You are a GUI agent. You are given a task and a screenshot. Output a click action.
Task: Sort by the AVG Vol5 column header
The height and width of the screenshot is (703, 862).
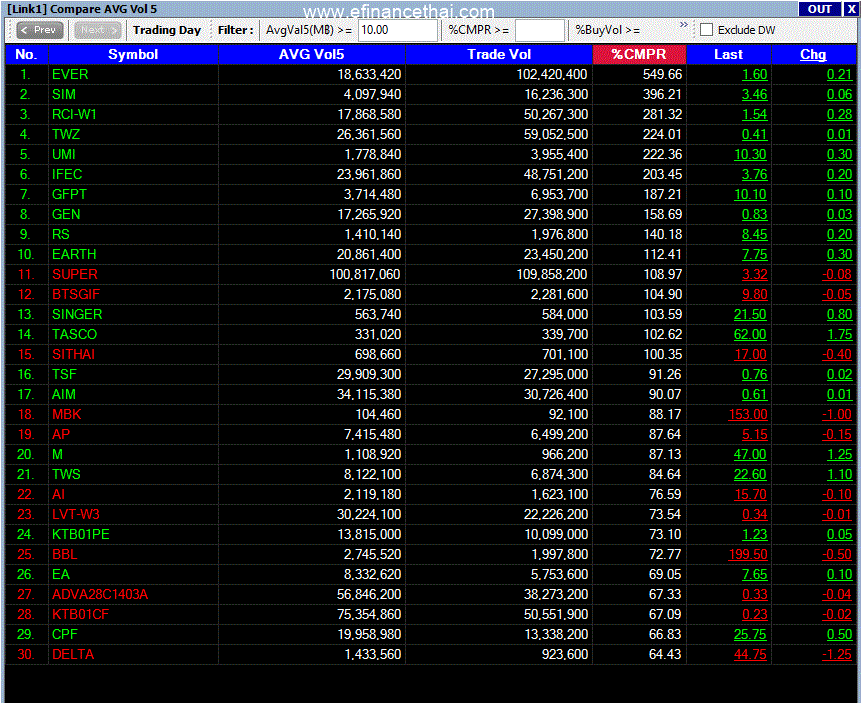click(x=311, y=54)
